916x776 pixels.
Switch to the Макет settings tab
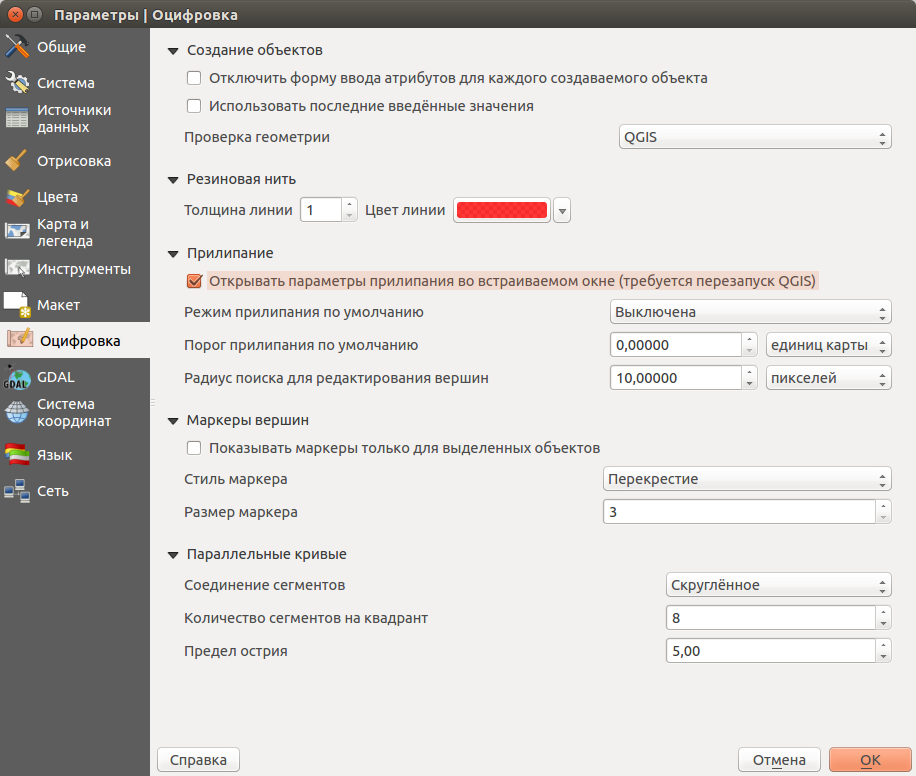tap(58, 305)
